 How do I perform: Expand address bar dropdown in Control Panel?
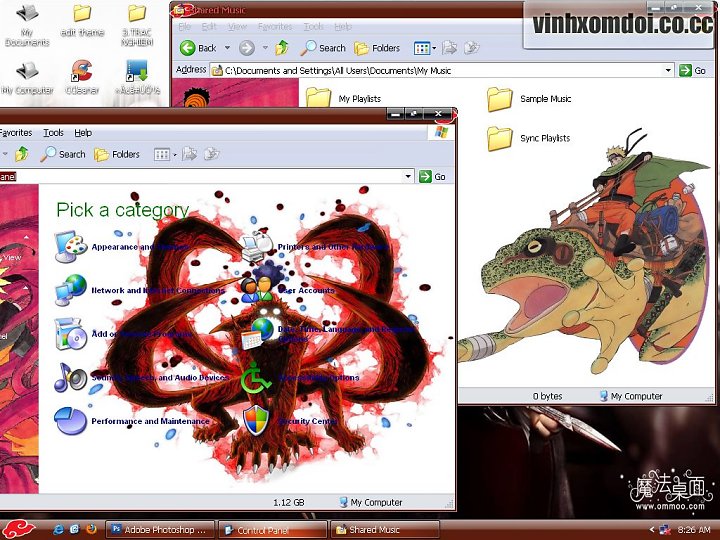[x=408, y=176]
